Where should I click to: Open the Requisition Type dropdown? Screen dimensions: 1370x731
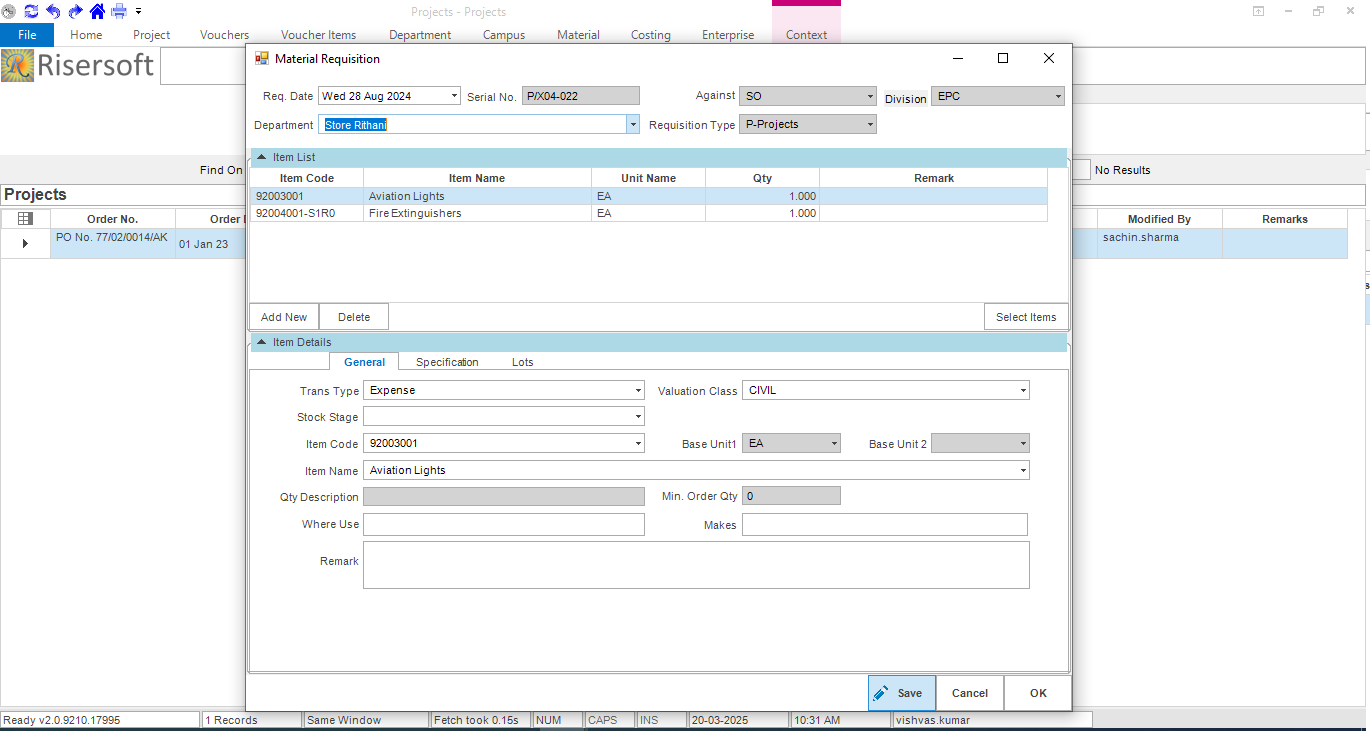870,125
